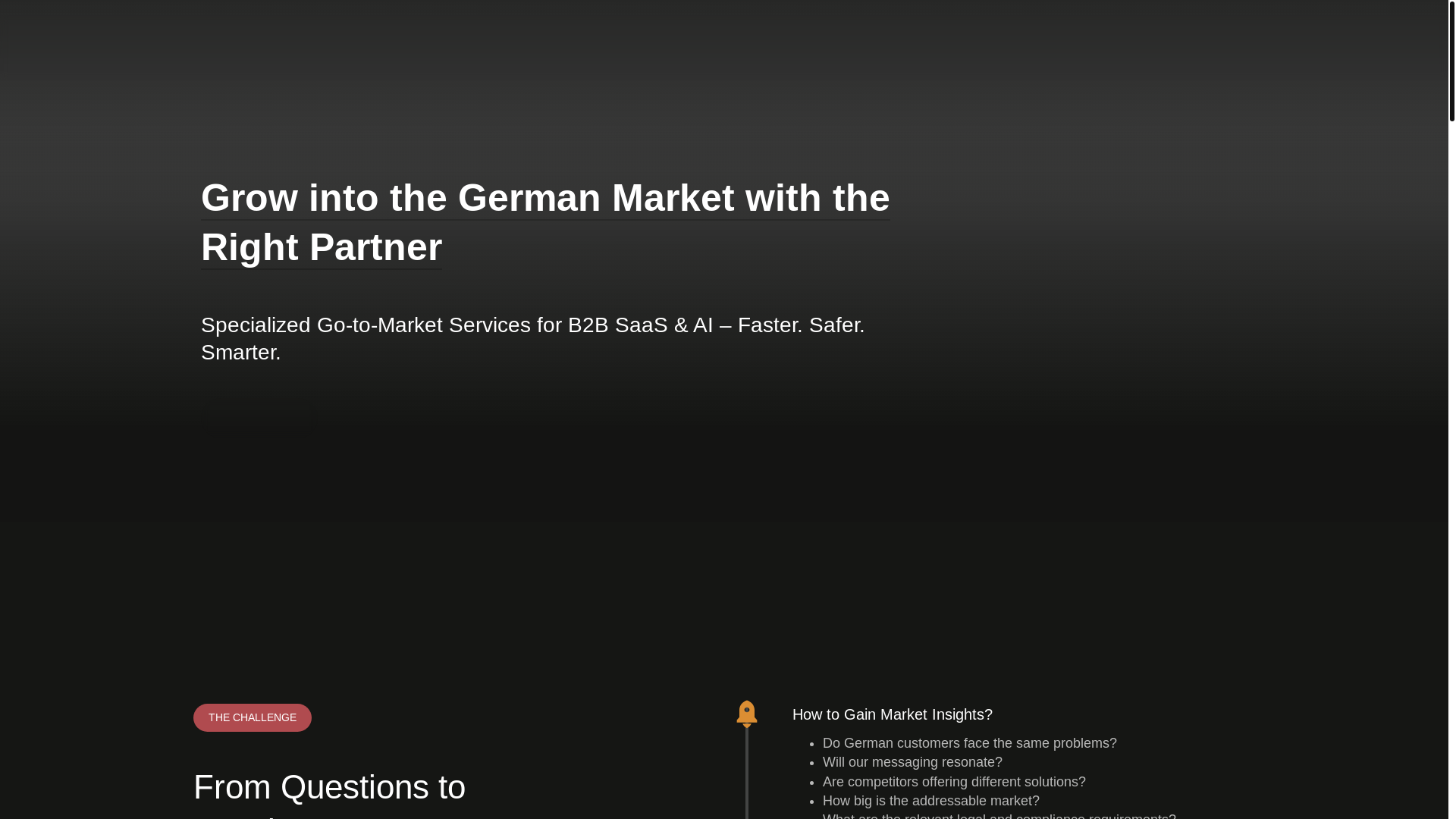Click the THE CHALLENGE badge
1456x819 pixels.
pos(252,717)
